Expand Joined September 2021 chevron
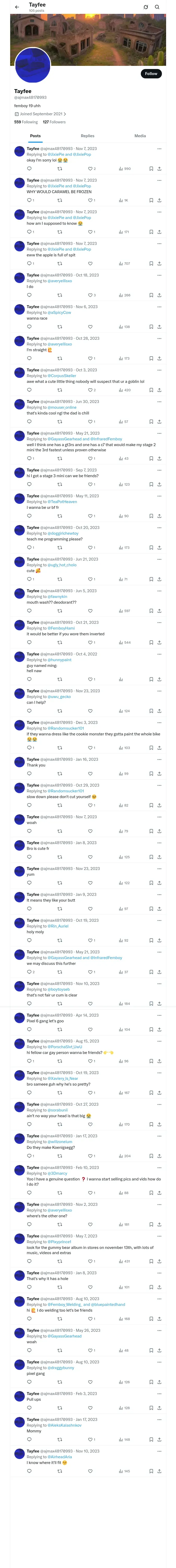Viewport: 176px width, 1568px height. (64, 114)
